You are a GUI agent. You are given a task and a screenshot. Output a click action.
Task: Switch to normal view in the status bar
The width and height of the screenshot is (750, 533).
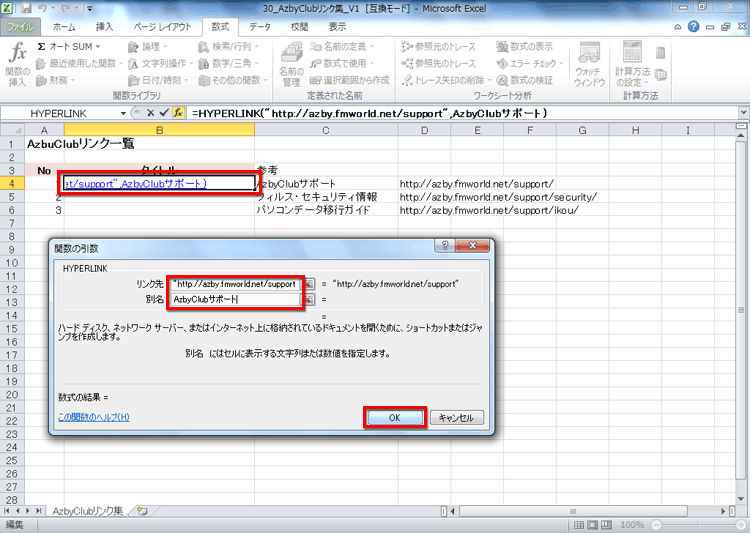[579, 525]
